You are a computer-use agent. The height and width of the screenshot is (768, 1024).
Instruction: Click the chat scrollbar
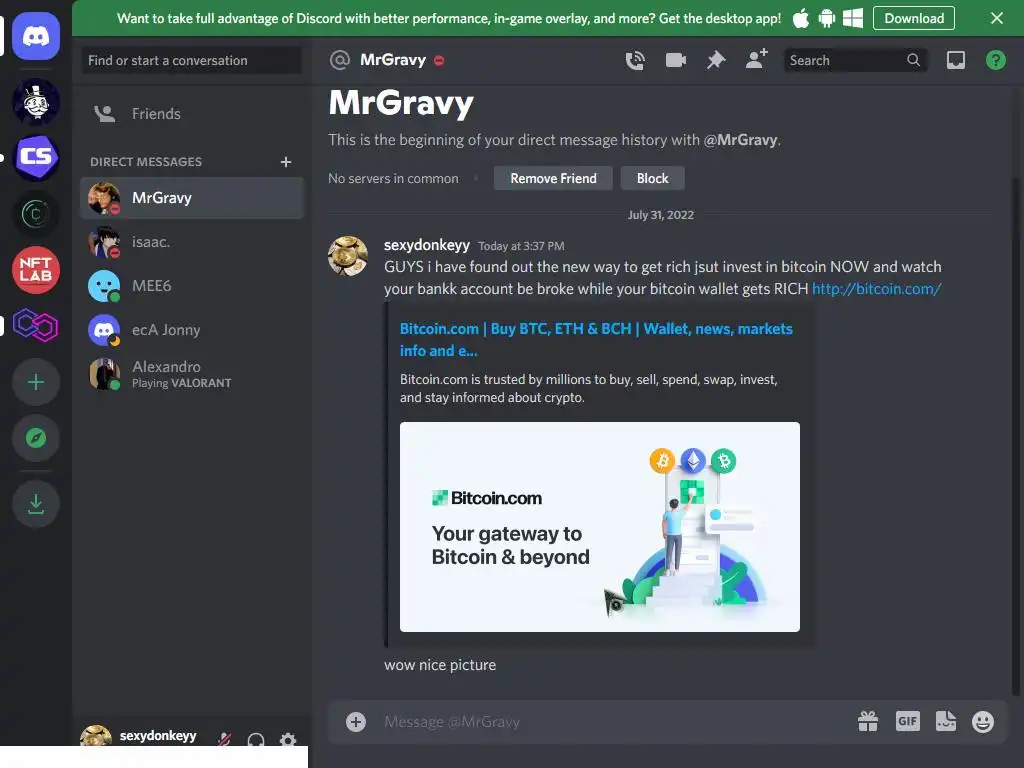point(1016,438)
